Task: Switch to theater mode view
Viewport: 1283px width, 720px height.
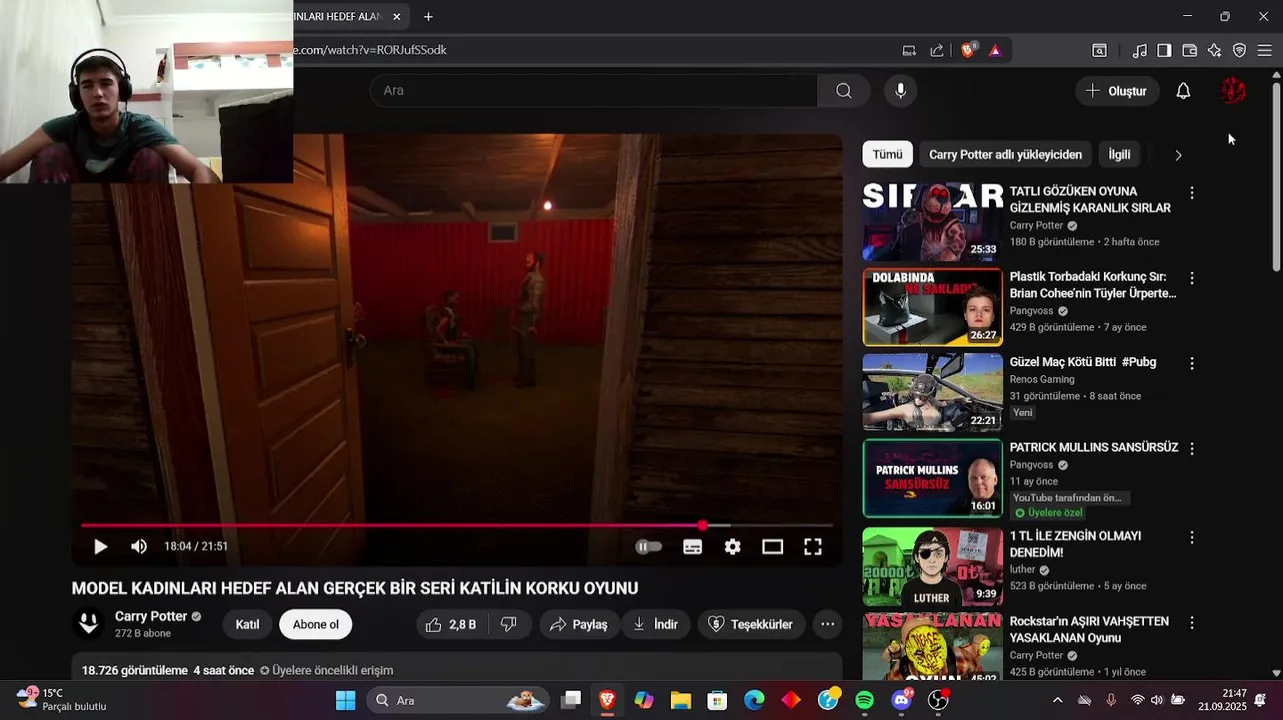Action: pos(772,546)
